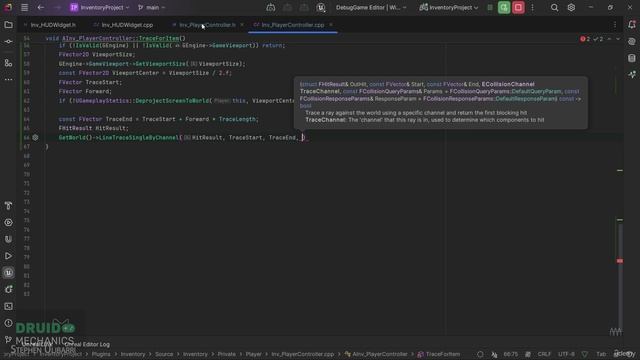
Task: Click DeprojectScreenToWorld in the code
Action: pyautogui.click(x=172, y=101)
